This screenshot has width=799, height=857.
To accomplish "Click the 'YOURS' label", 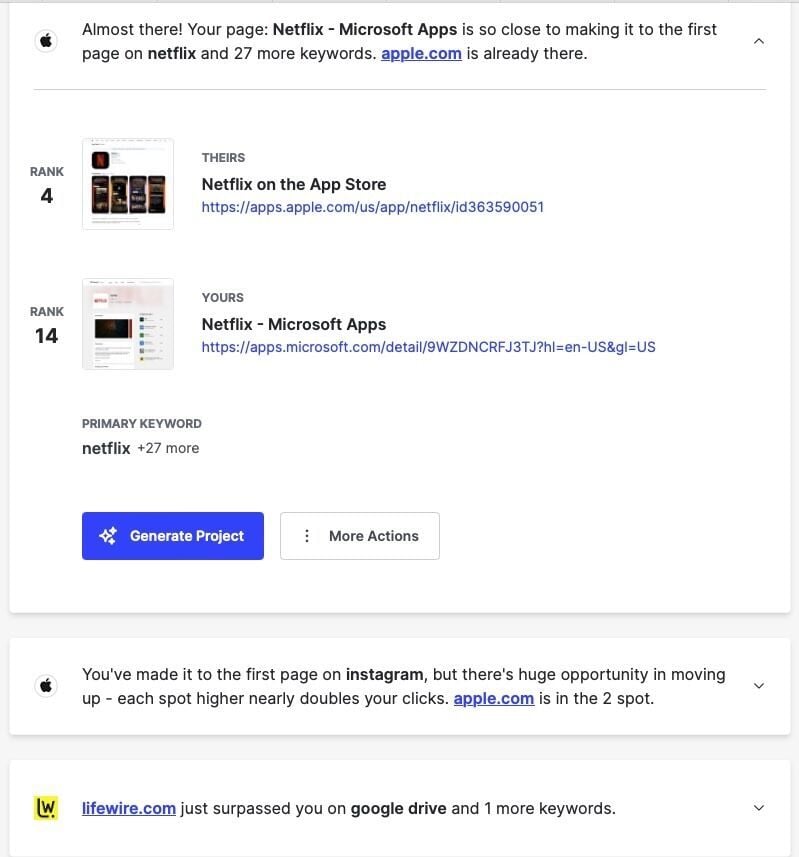I will (223, 298).
